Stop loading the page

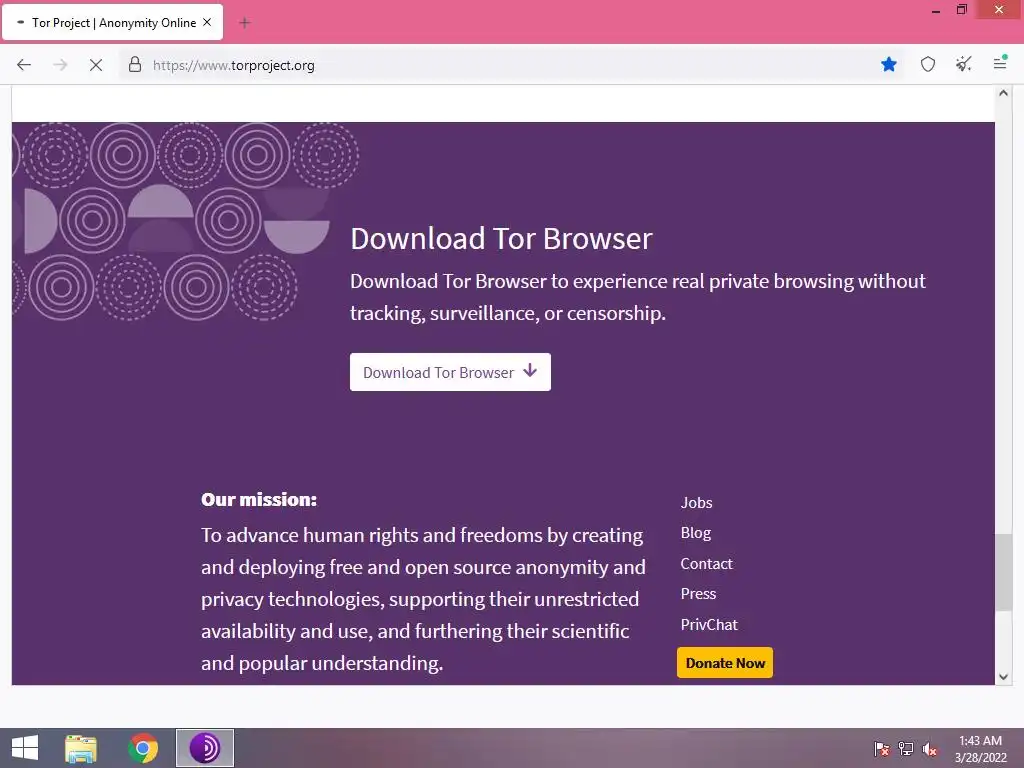pyautogui.click(x=96, y=65)
